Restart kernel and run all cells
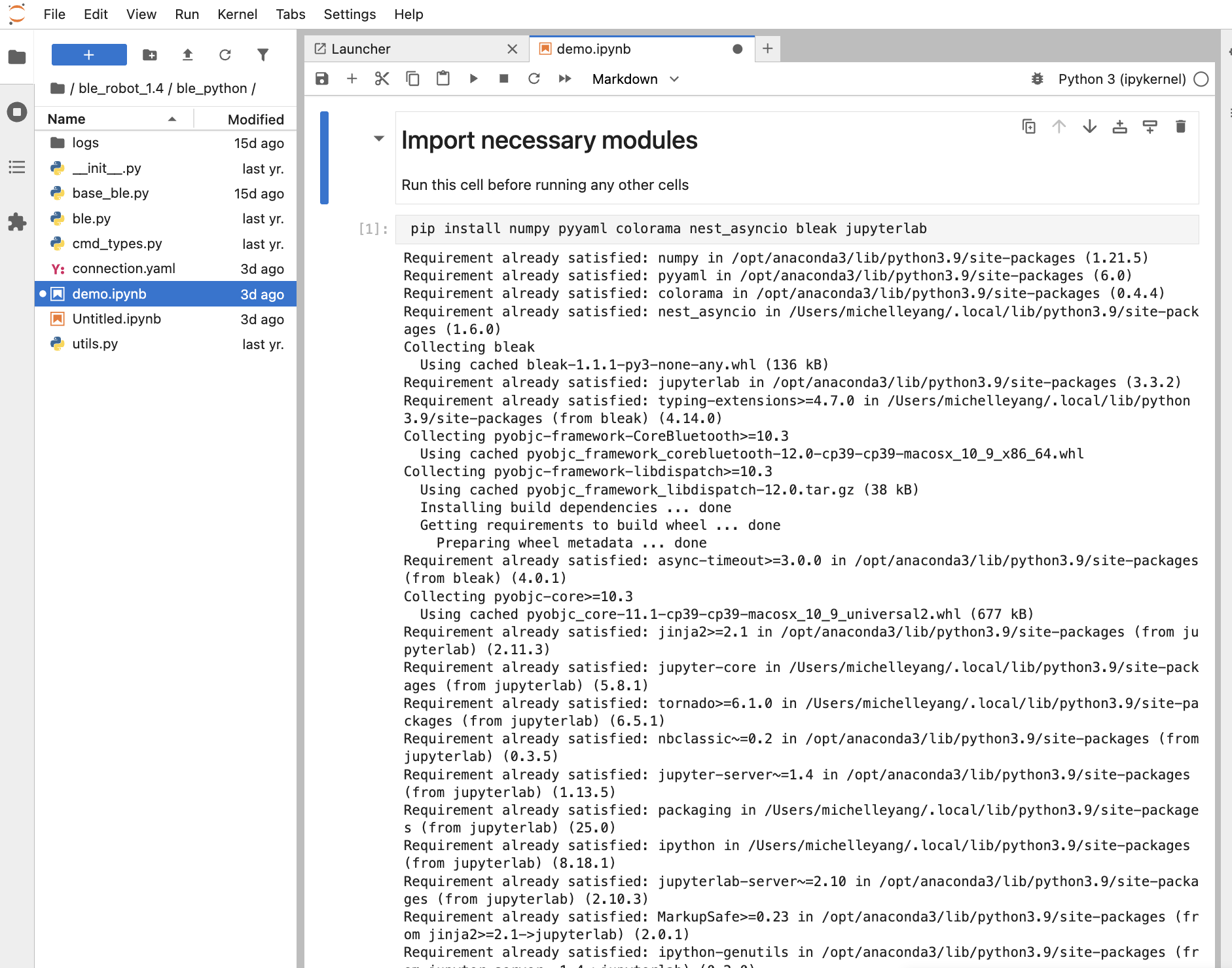Screen dimensions: 1232x968 pyautogui.click(x=564, y=79)
